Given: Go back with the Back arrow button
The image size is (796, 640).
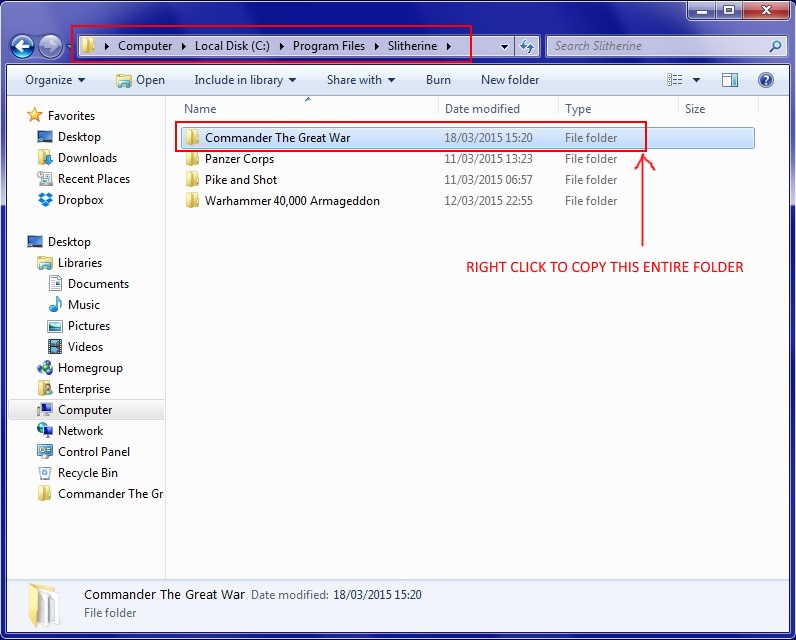Looking at the screenshot, I should [x=22, y=47].
